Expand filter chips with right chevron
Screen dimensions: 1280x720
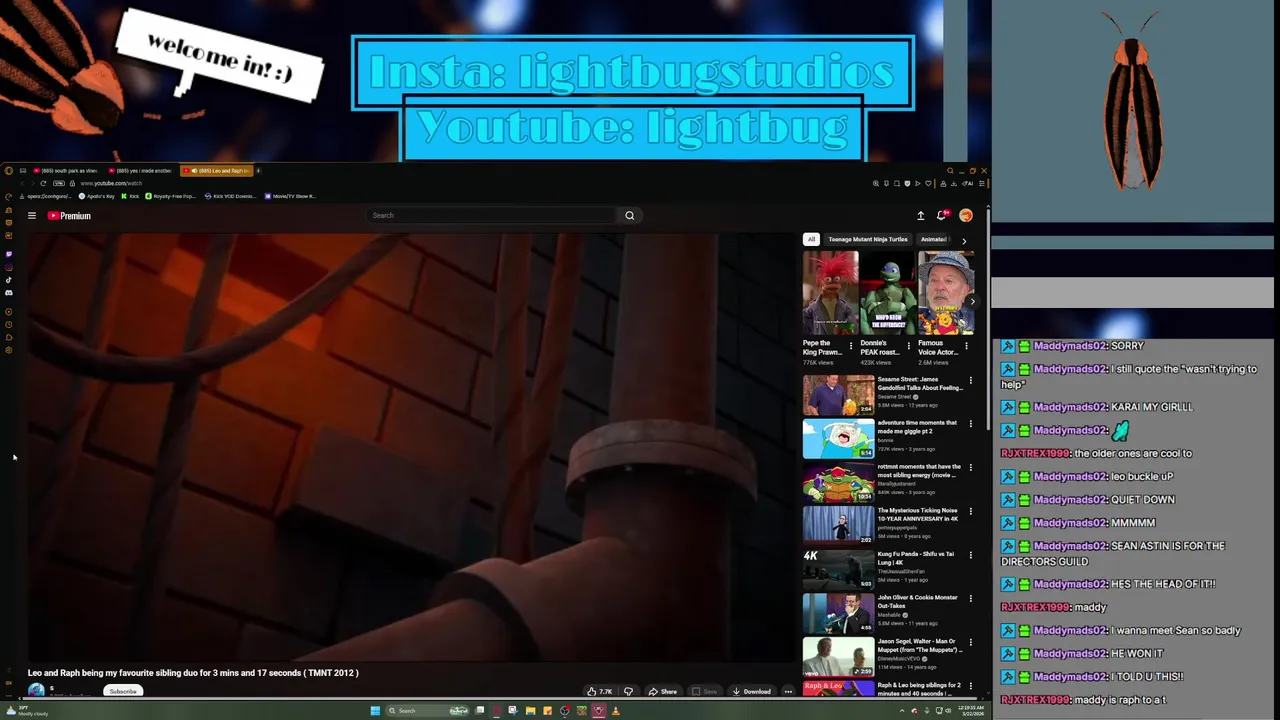click(964, 240)
